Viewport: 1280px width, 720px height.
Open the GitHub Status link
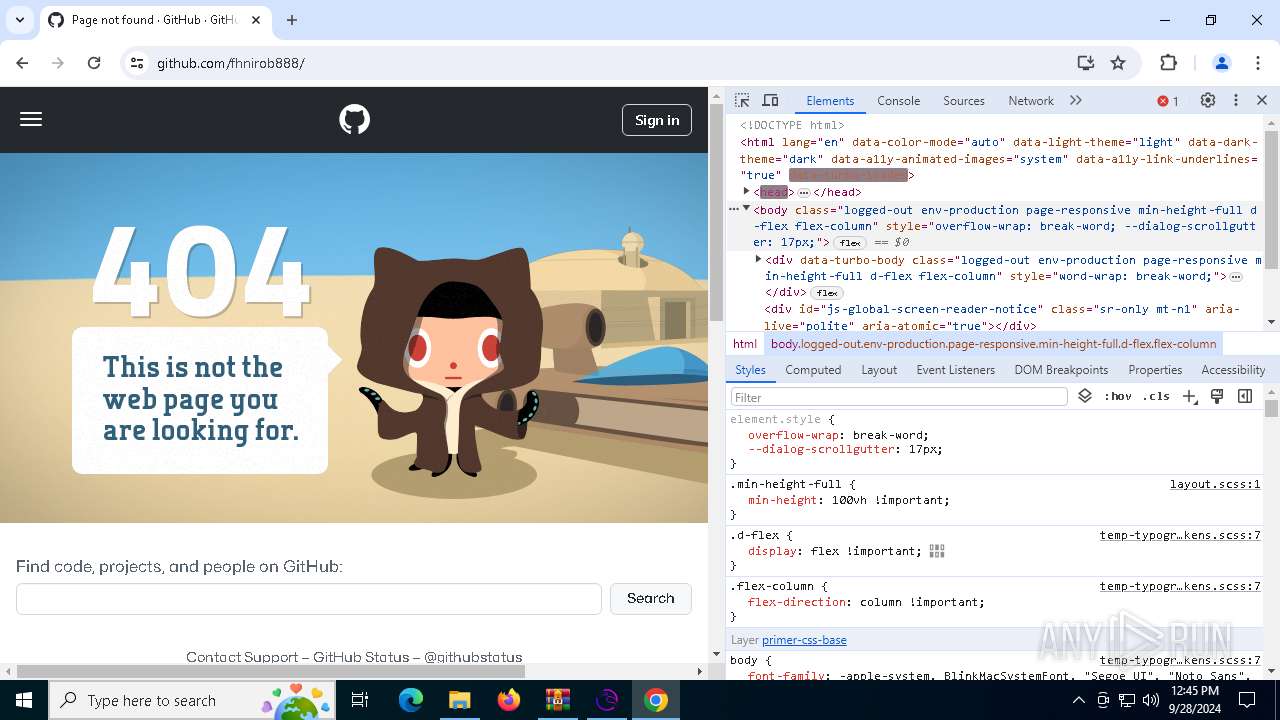click(361, 657)
